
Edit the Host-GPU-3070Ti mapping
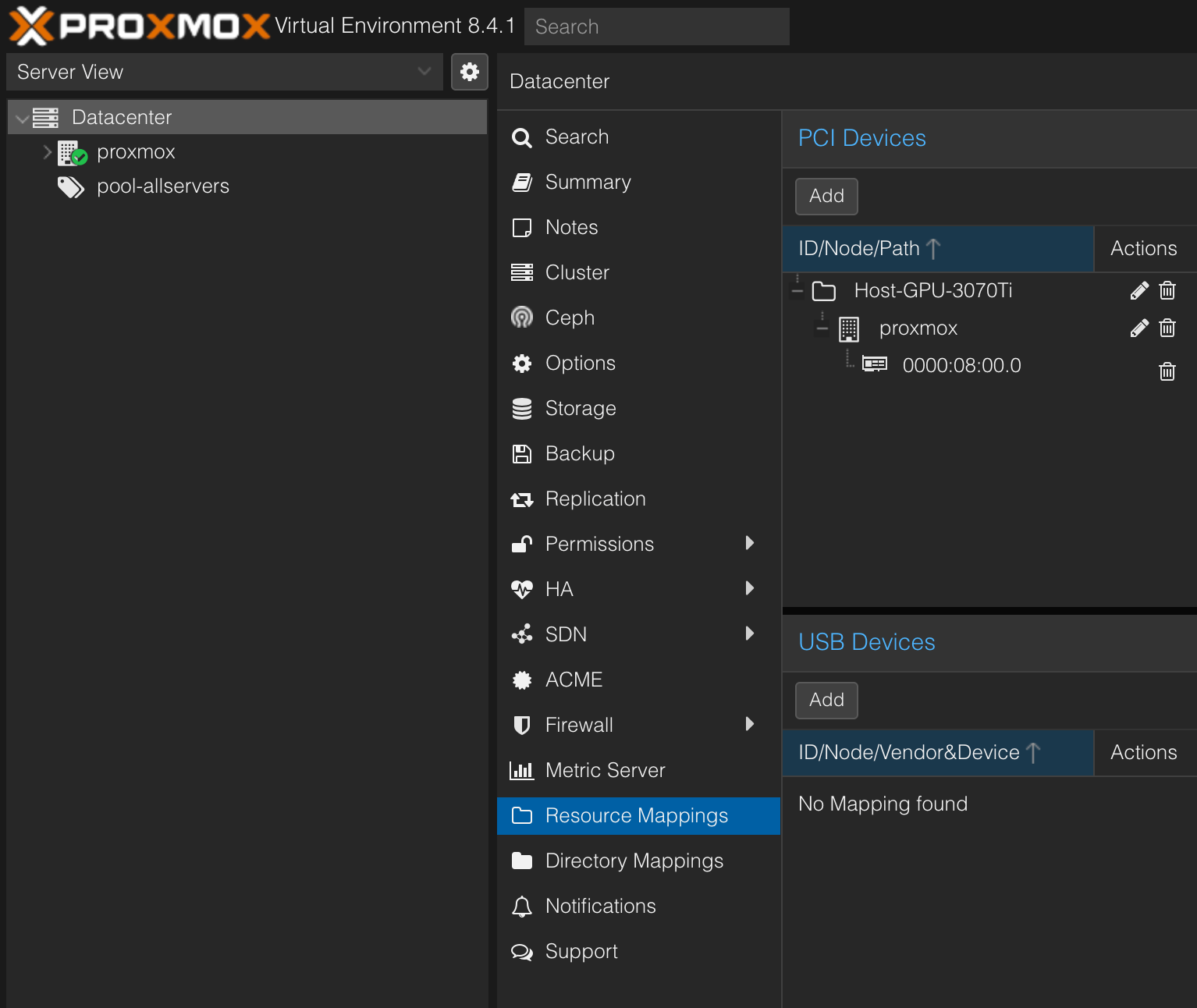click(1139, 291)
